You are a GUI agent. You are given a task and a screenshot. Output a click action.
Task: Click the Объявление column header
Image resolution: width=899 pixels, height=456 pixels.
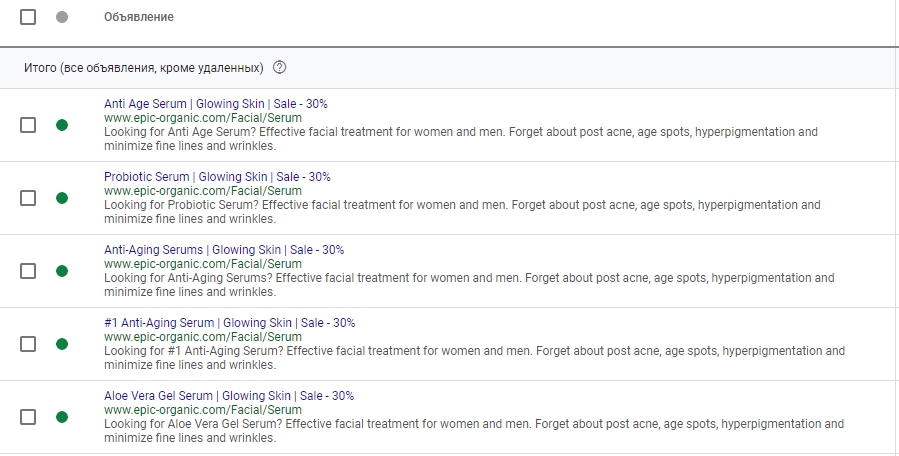pos(139,17)
